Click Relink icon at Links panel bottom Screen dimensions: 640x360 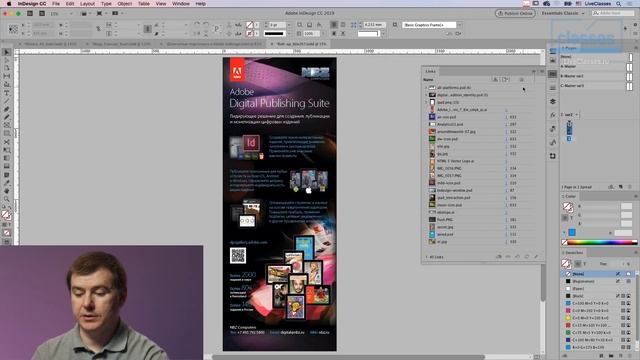pos(508,257)
